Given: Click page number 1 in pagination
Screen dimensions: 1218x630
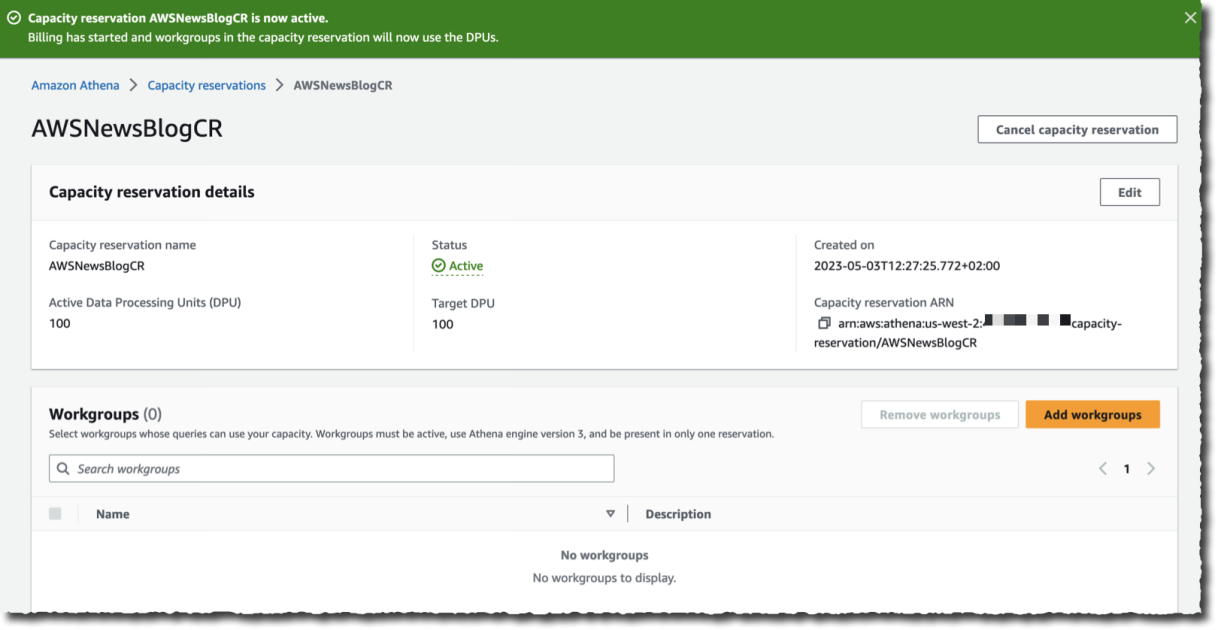Looking at the screenshot, I should click(1126, 468).
